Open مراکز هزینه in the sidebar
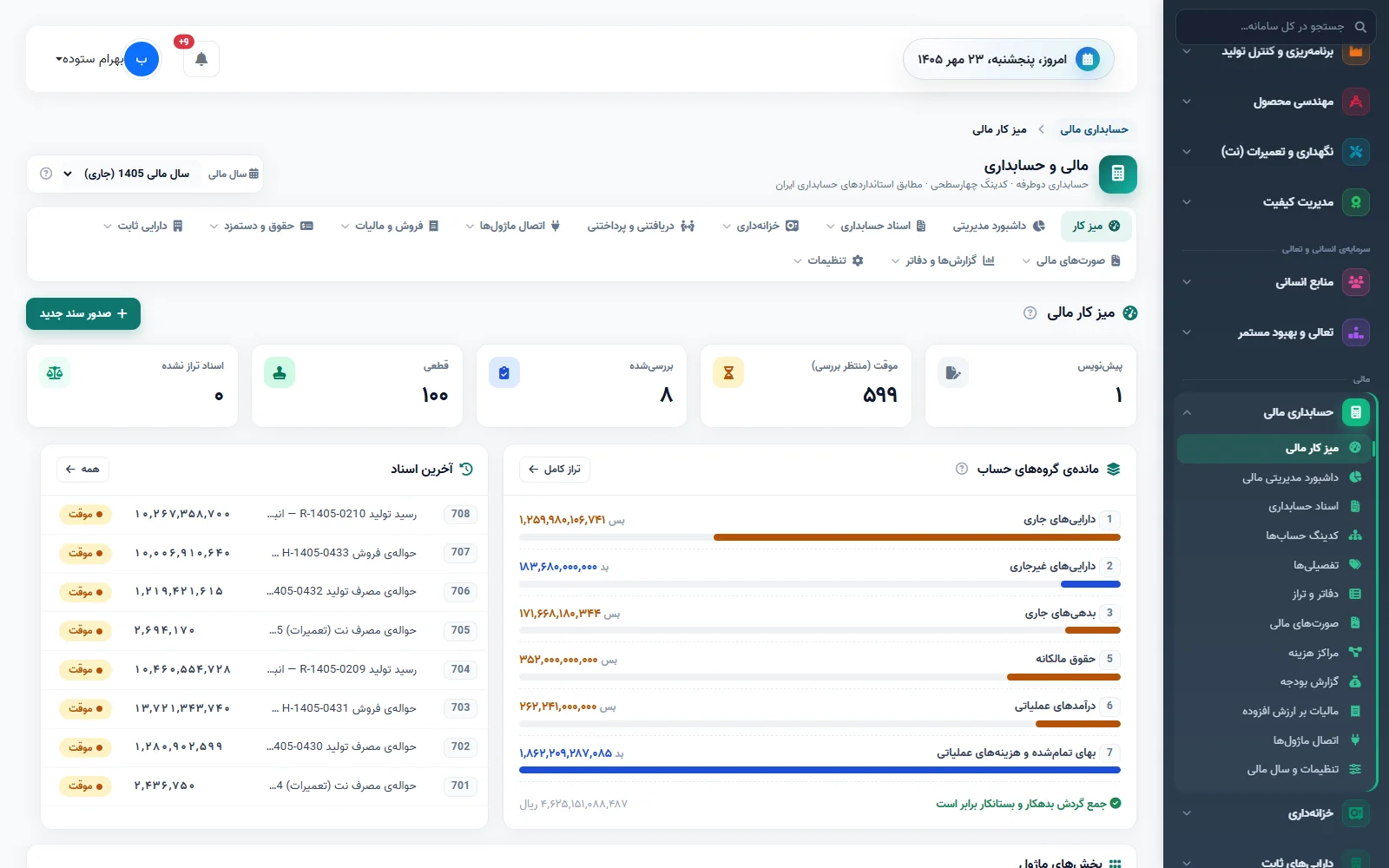The image size is (1389, 868). 1274,653
